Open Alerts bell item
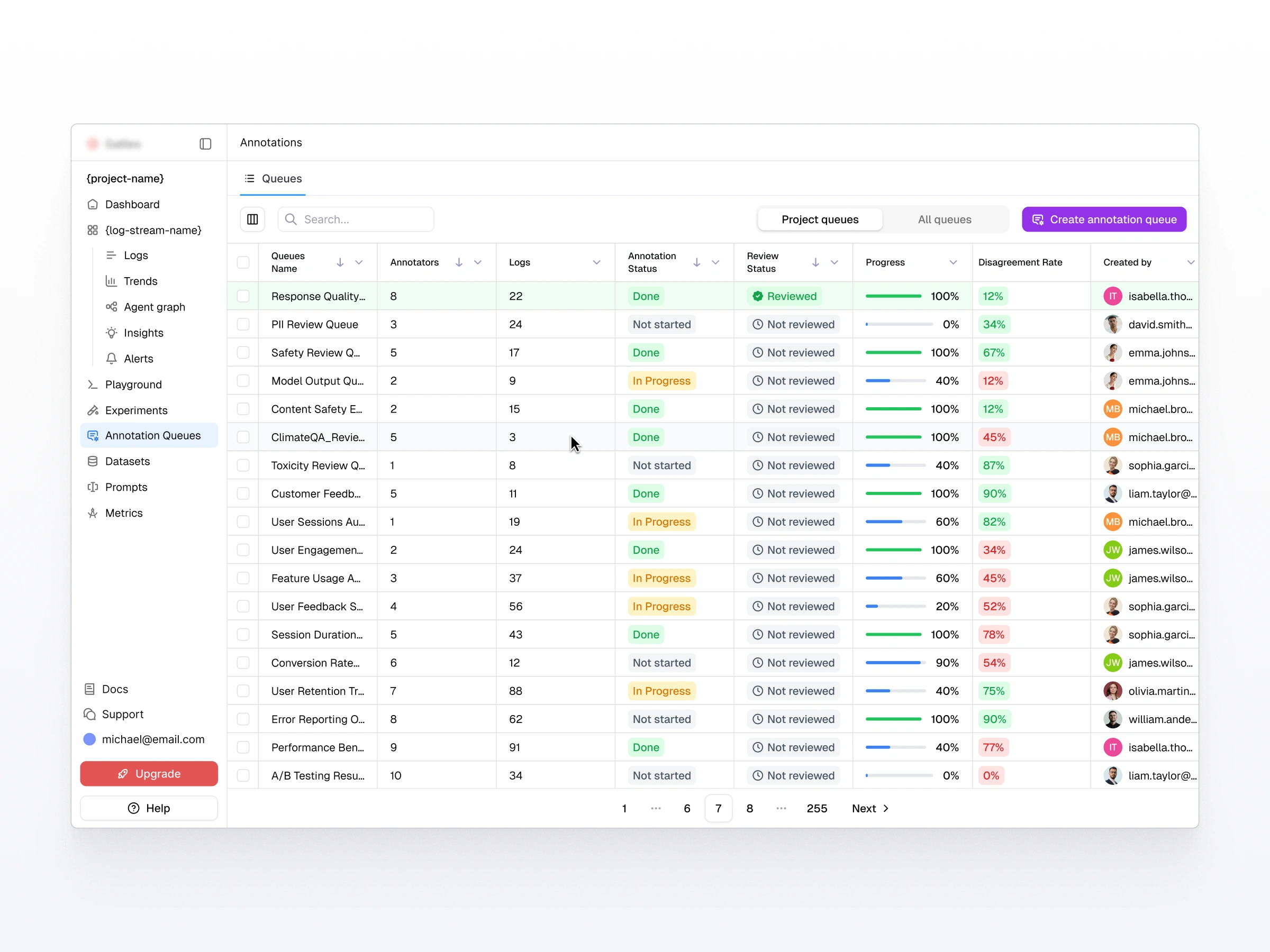 pos(138,359)
